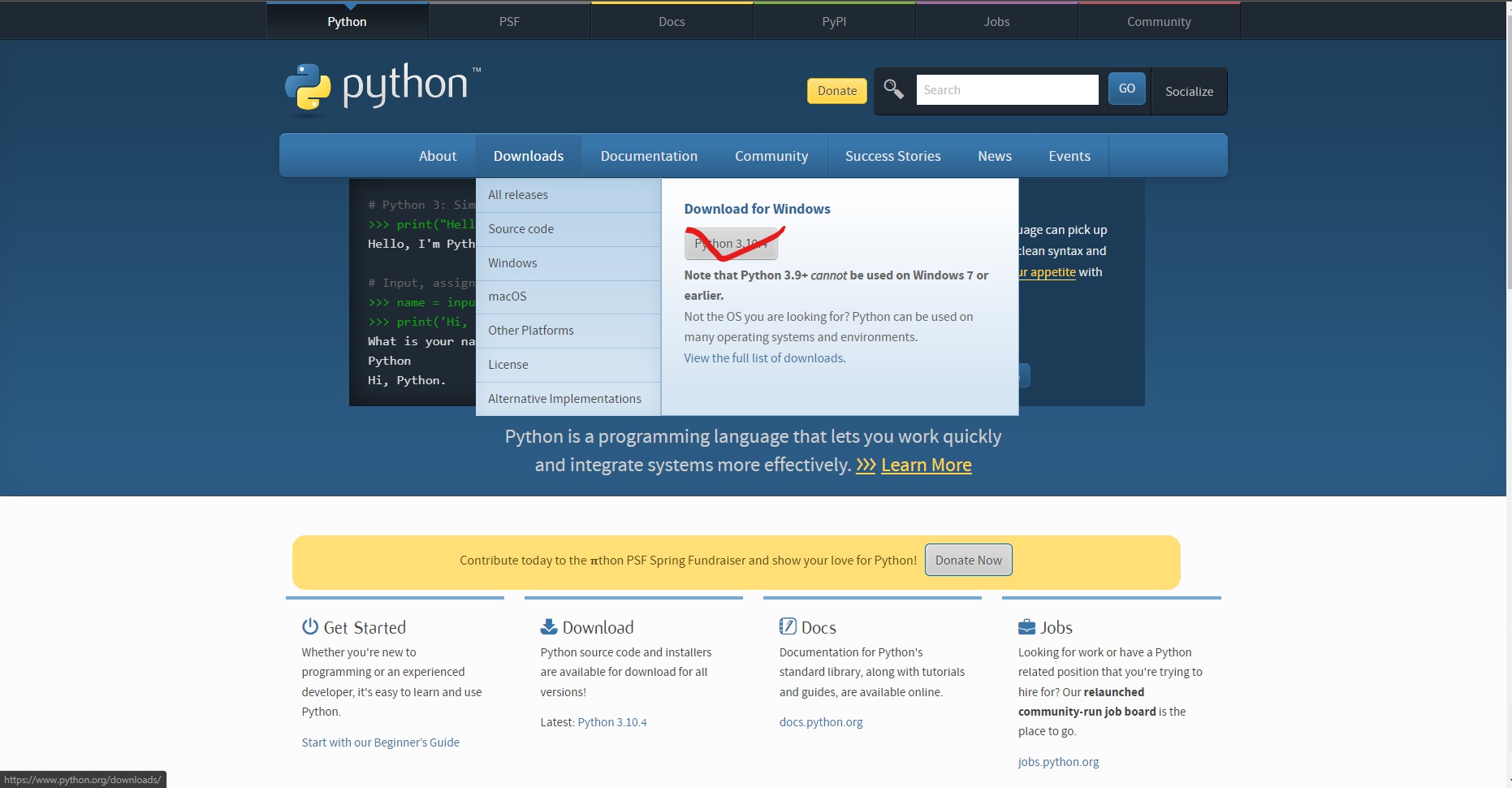The image size is (1512, 788).
Task: Open the About navigation menu
Action: click(438, 156)
